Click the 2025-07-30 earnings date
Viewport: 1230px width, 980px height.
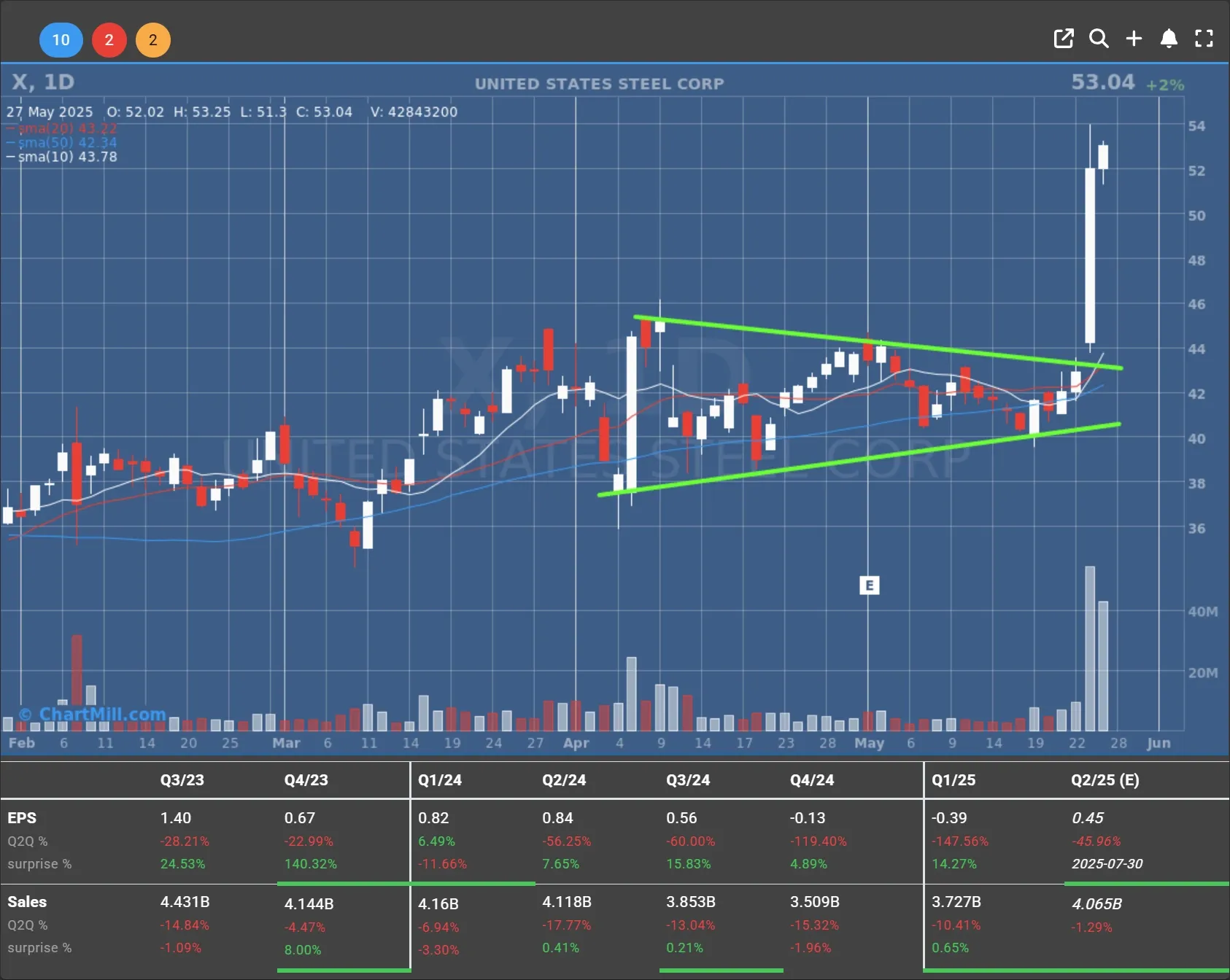coord(1107,864)
